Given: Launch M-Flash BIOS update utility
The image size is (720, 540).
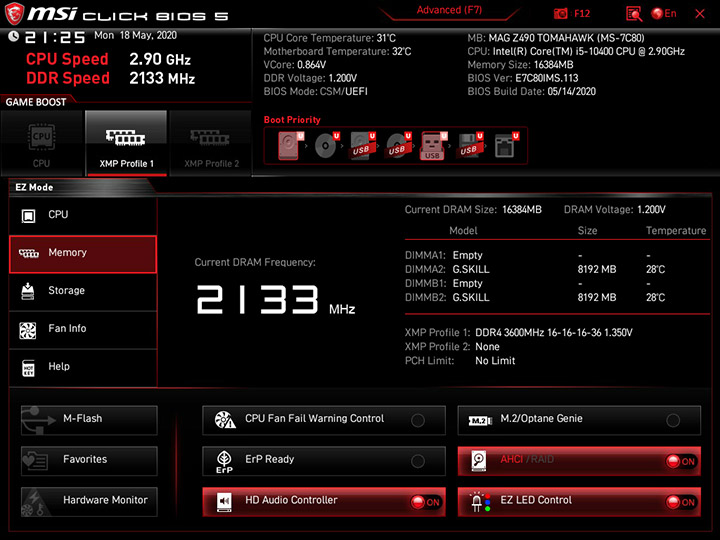Looking at the screenshot, I should pyautogui.click(x=89, y=420).
